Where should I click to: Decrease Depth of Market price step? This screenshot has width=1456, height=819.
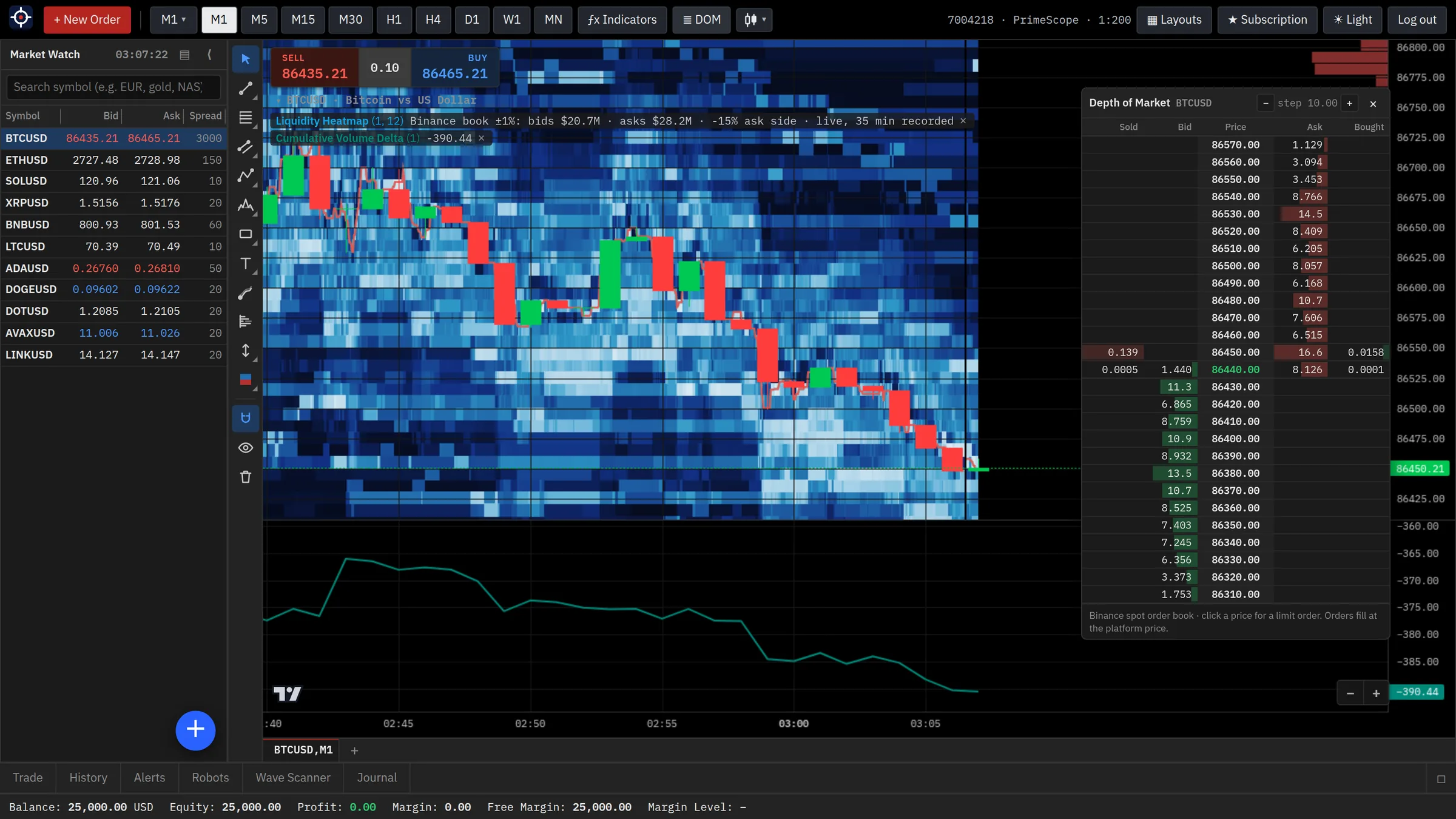click(1266, 103)
